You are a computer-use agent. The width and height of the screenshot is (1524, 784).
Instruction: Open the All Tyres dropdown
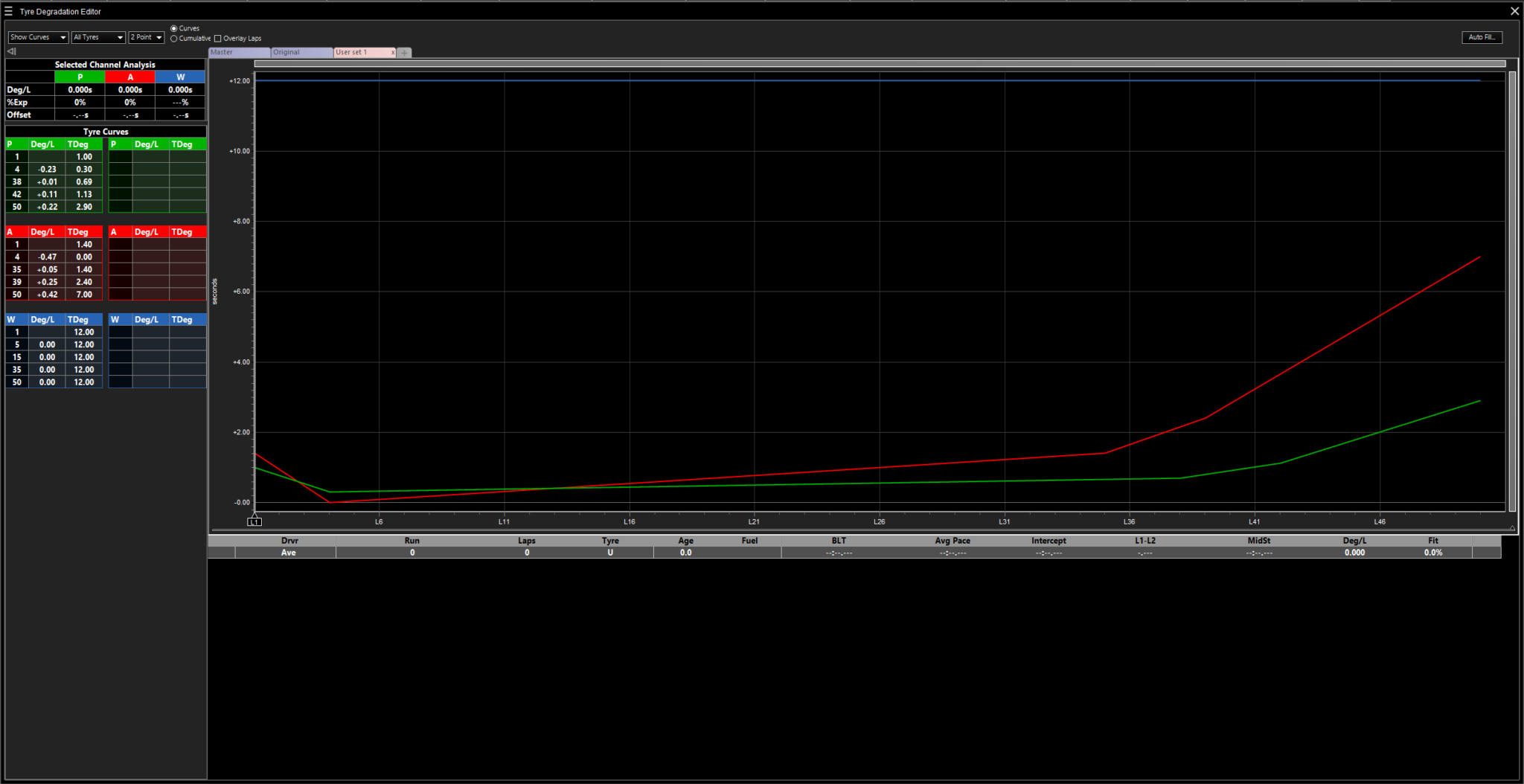click(x=98, y=37)
